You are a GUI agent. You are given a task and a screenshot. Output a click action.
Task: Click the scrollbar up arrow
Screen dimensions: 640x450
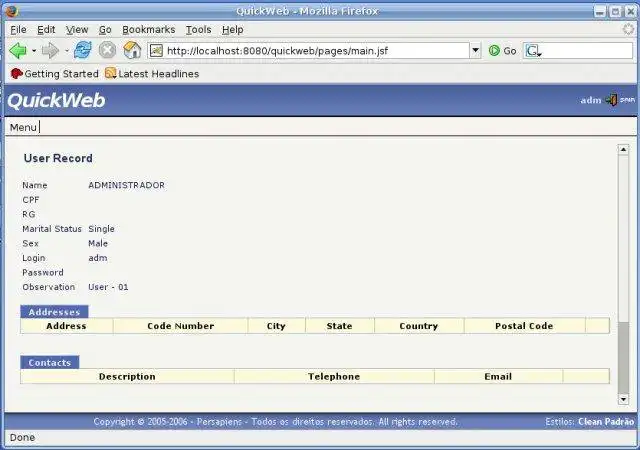tap(623, 149)
